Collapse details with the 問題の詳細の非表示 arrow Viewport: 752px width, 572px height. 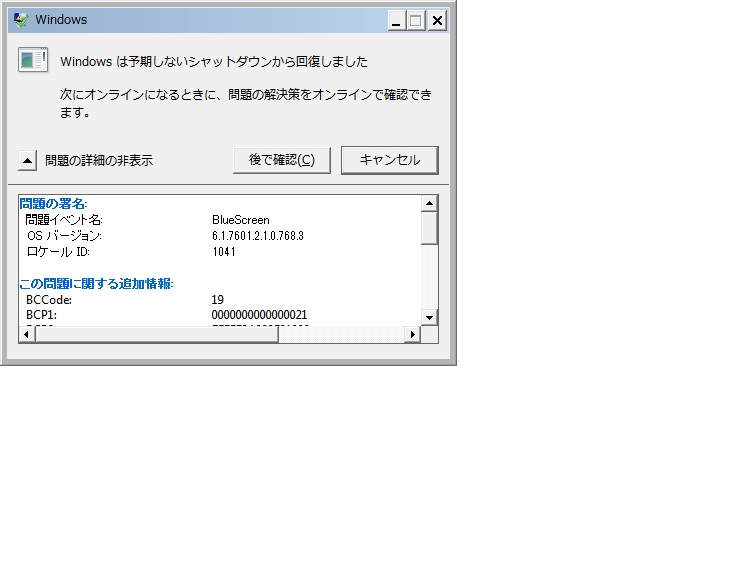click(x=27, y=161)
